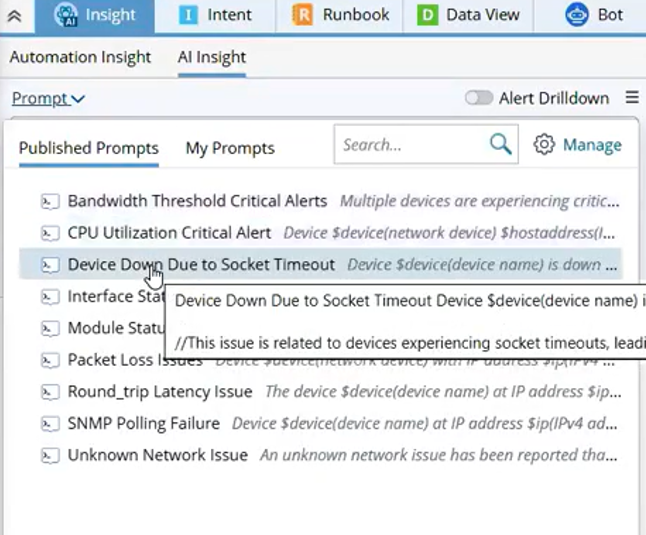Image resolution: width=646 pixels, height=535 pixels.
Task: Click the Unknown Network Issue prompt icon
Action: pyautogui.click(x=49, y=456)
